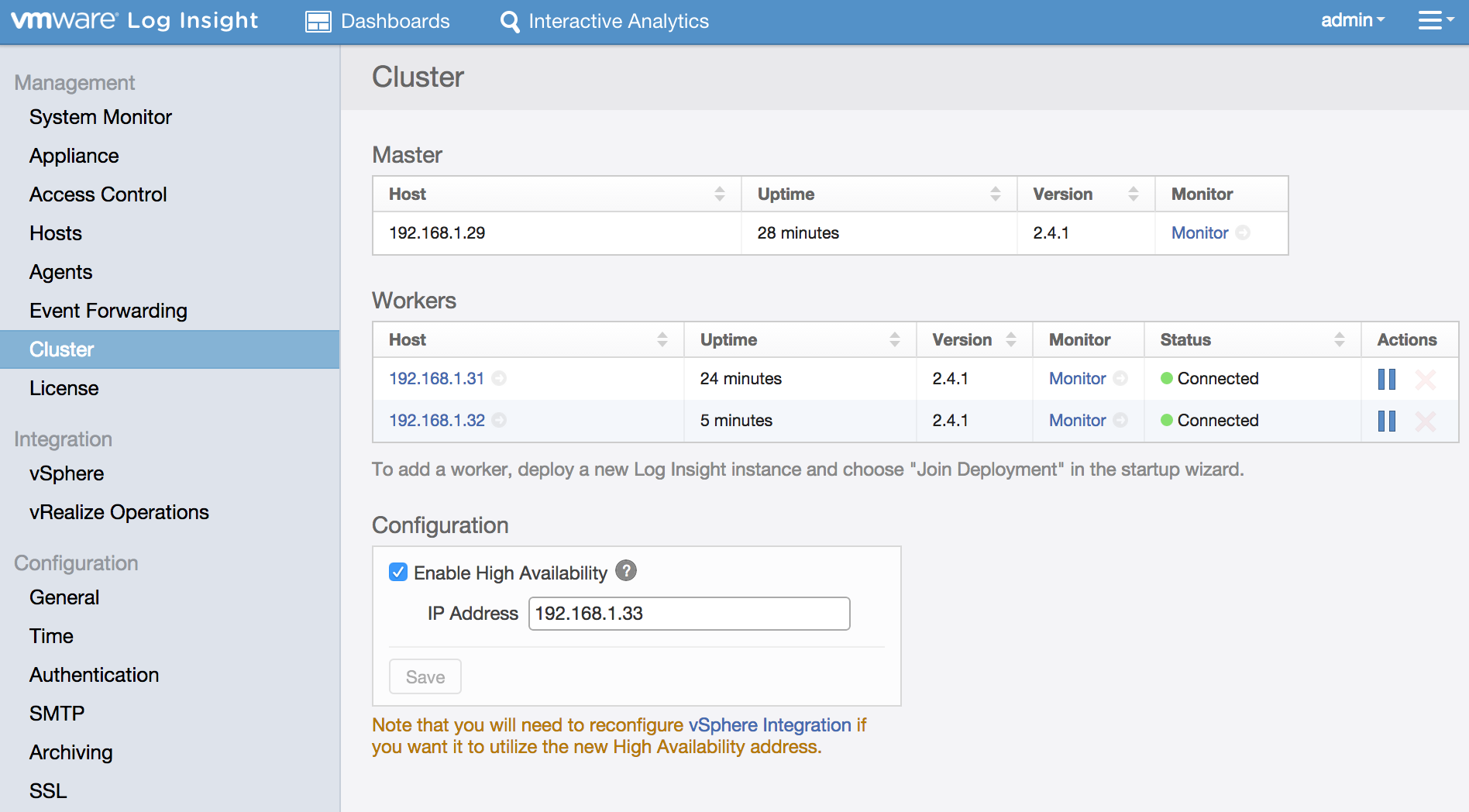Click the IP Address input field
Image resolution: width=1469 pixels, height=812 pixels.
689,614
